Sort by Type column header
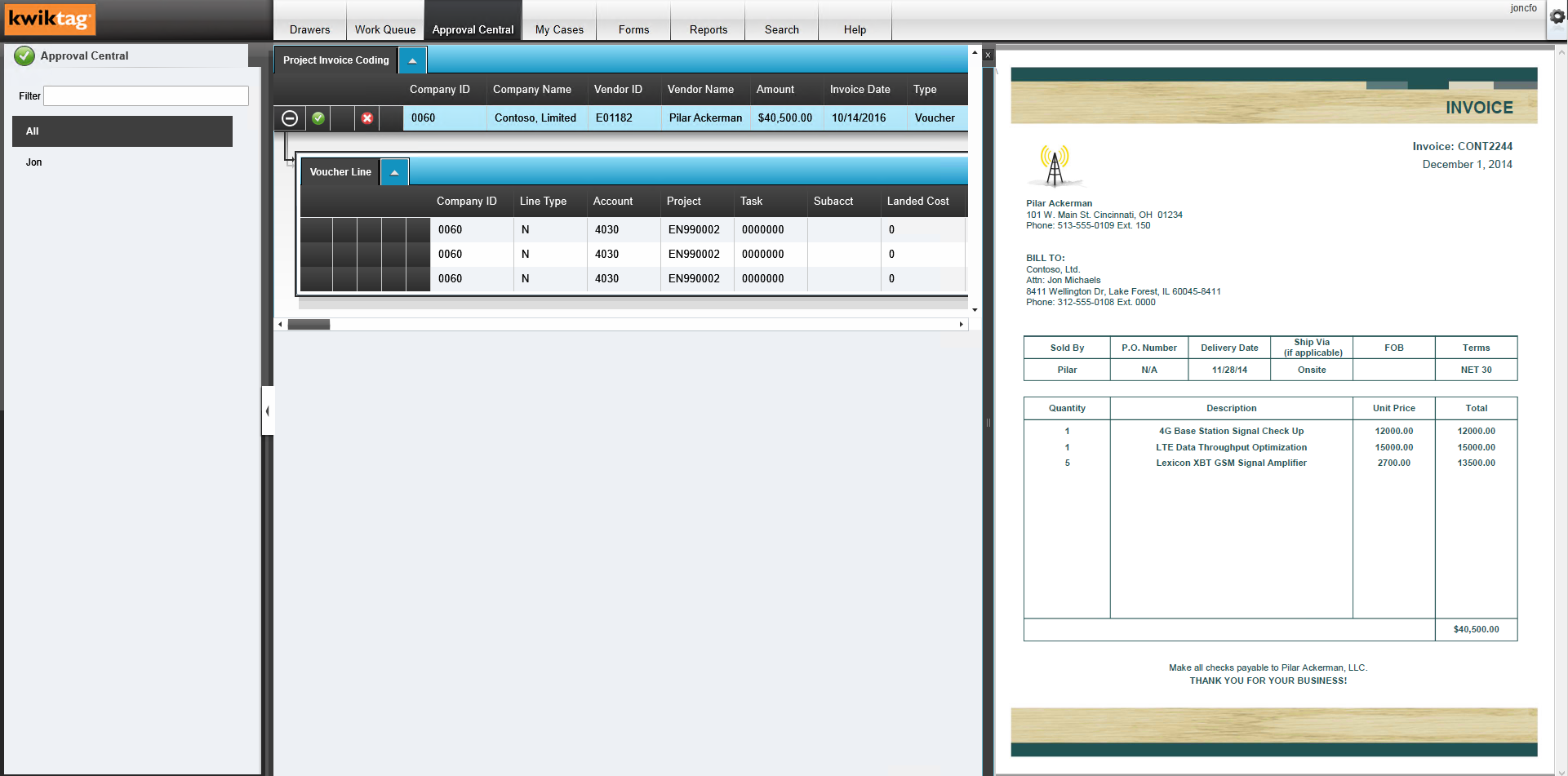Screen dimensions: 1568x776 [925, 90]
